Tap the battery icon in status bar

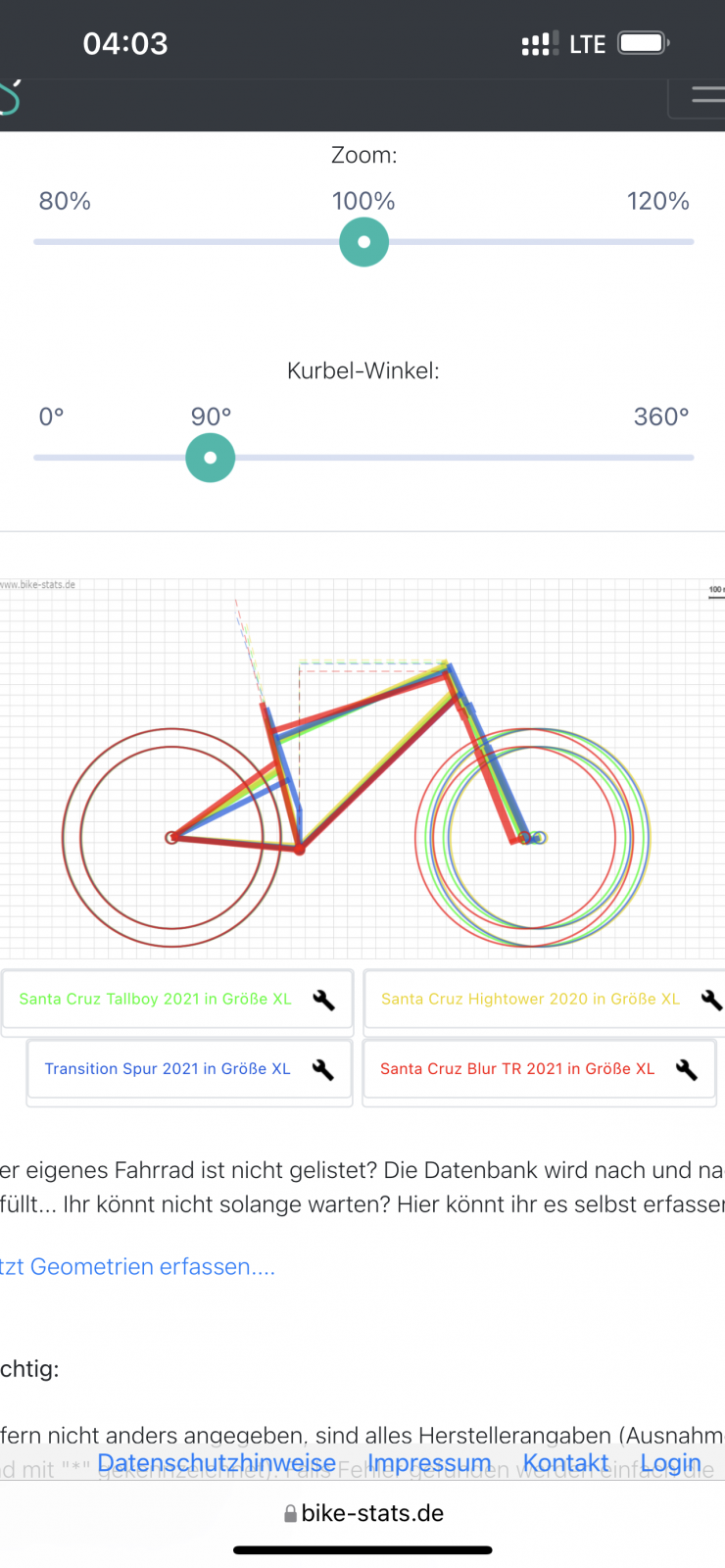(643, 43)
